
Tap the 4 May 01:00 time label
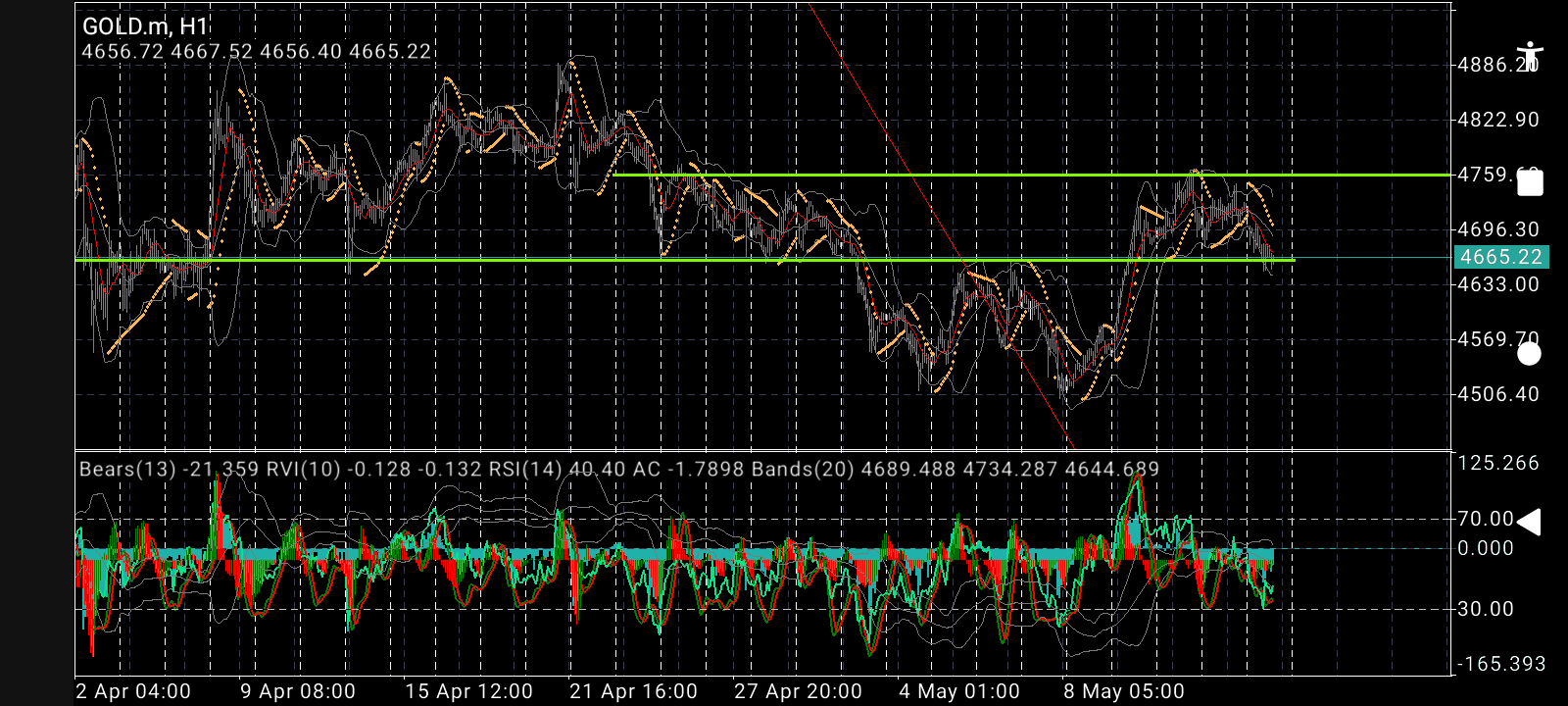959,691
